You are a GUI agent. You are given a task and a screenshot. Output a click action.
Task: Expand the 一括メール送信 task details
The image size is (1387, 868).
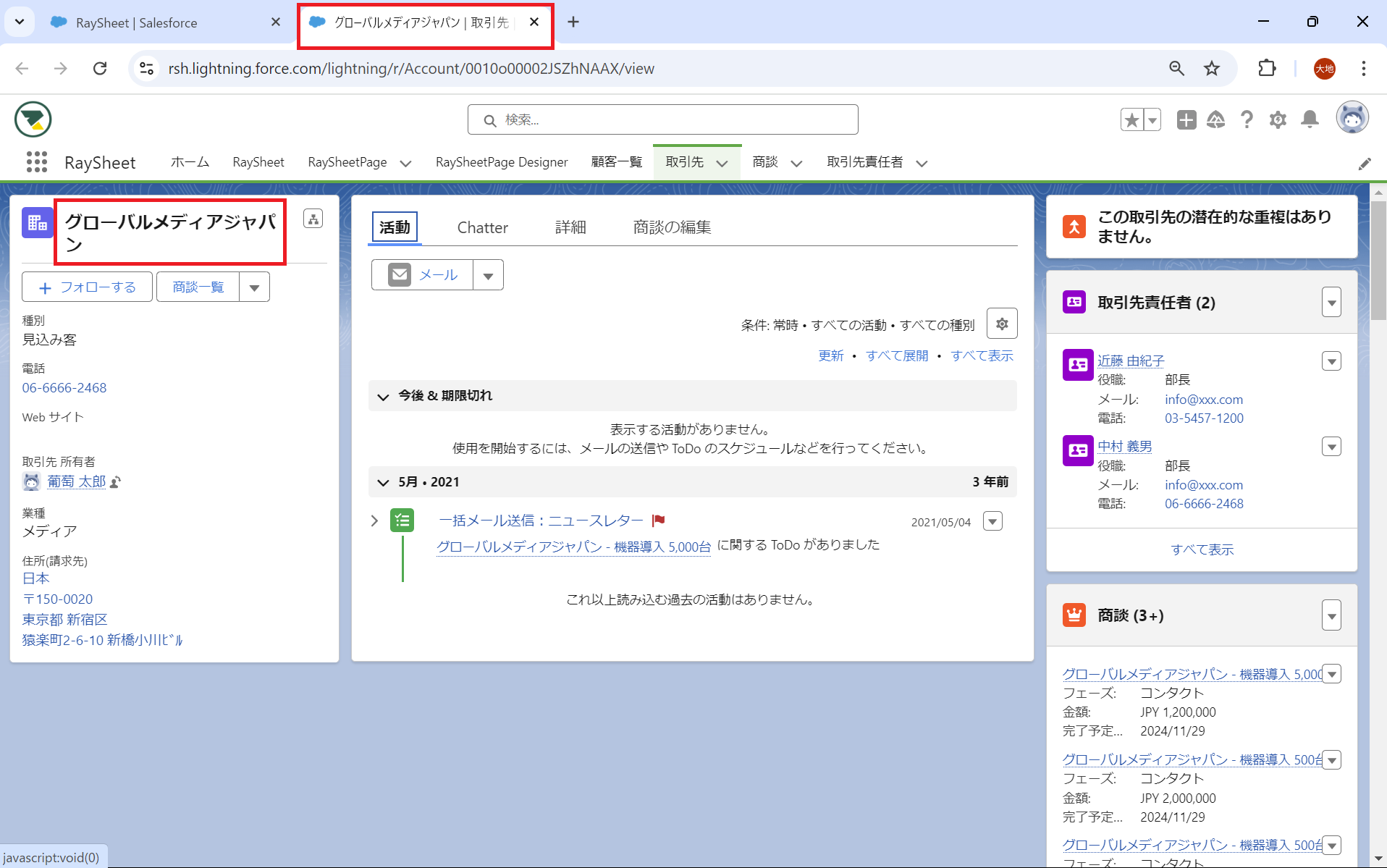pos(374,521)
